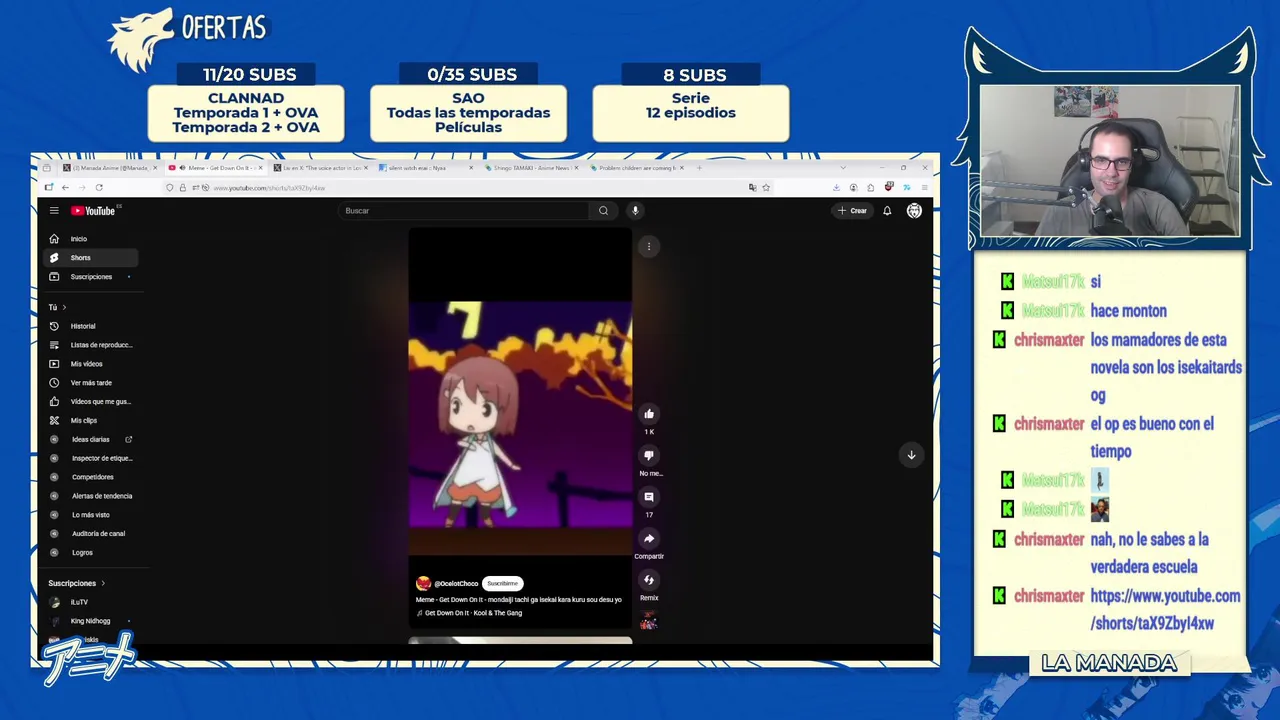This screenshot has height=720, width=1280.
Task: Click the translate page icon
Action: [x=752, y=188]
